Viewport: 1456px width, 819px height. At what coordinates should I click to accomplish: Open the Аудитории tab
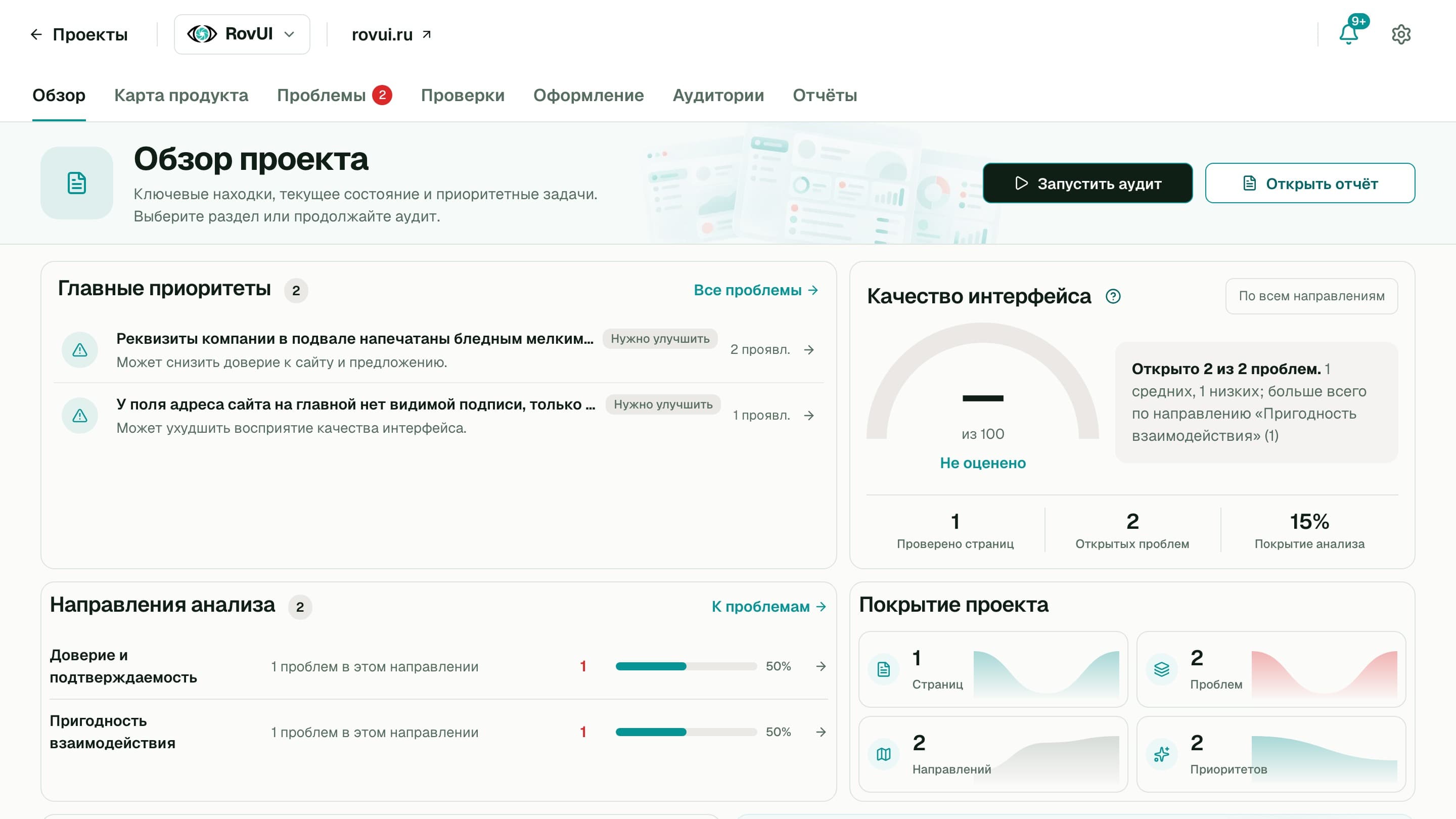718,95
